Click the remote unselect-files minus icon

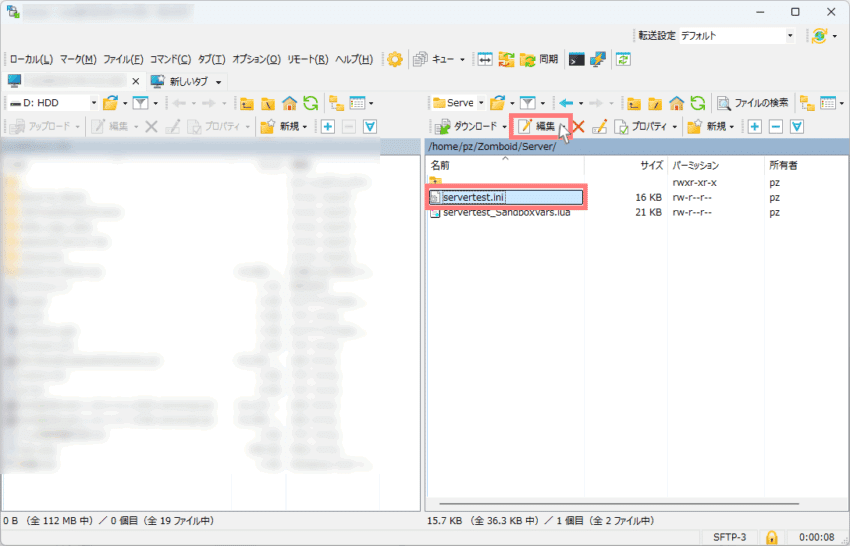coord(775,126)
